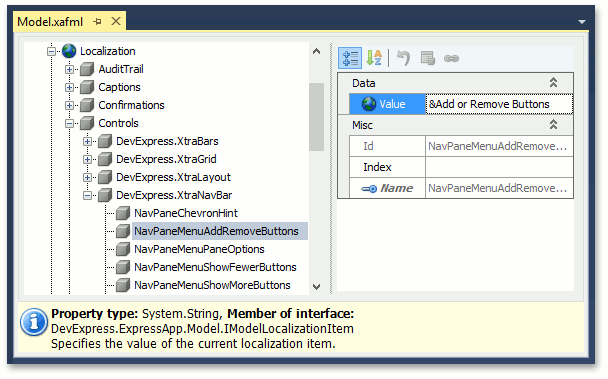This screenshot has width=608, height=379.
Task: Open the document window dropdown arrow
Action: 582,22
